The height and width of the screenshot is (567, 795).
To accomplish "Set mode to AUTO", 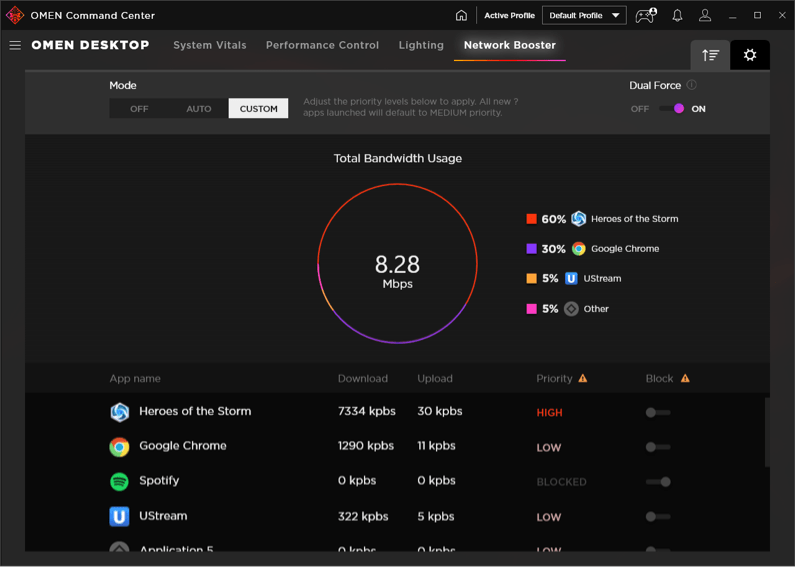I will pos(198,108).
